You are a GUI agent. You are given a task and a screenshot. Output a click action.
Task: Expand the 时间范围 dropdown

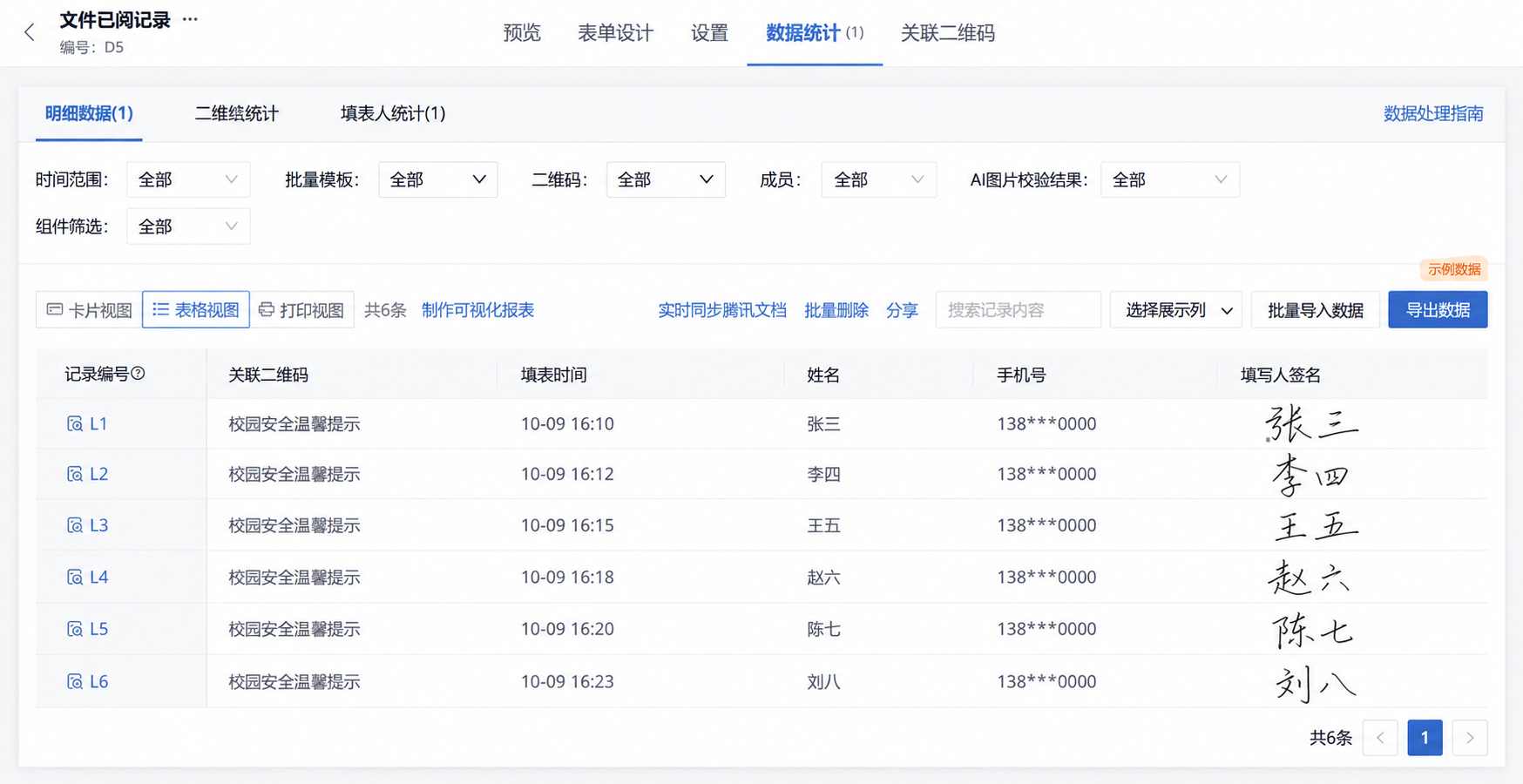[188, 179]
